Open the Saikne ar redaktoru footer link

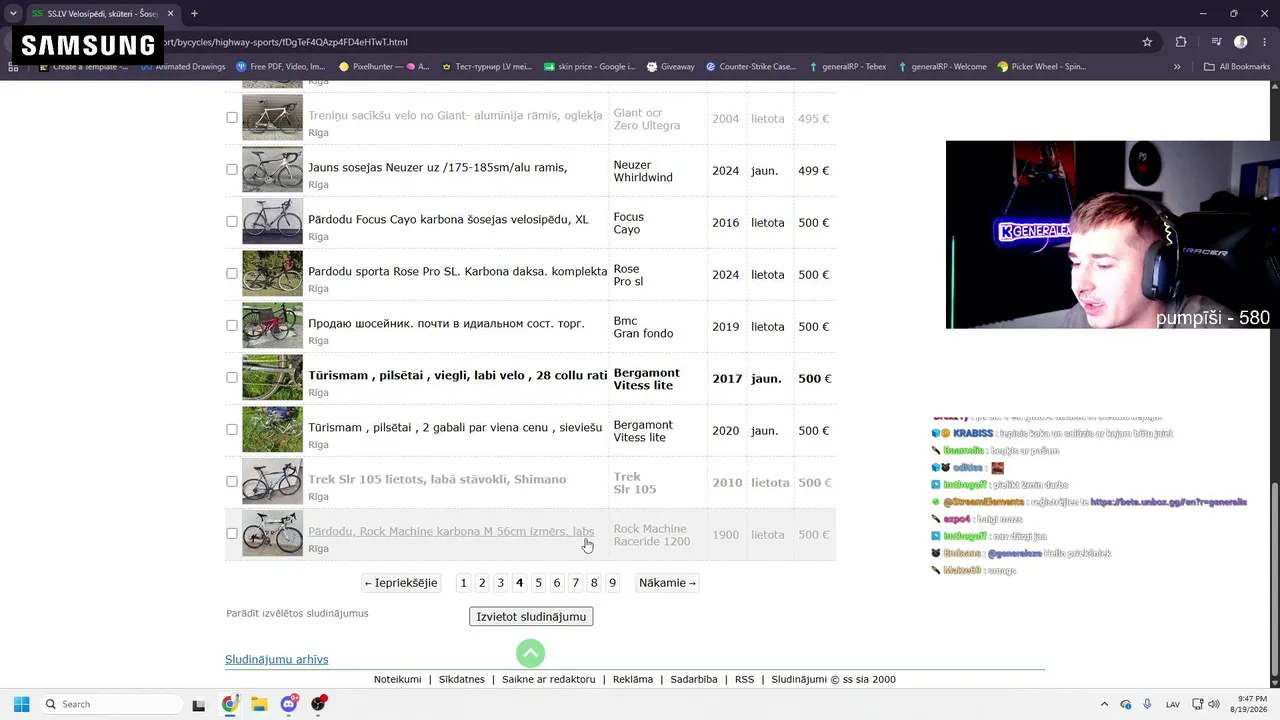point(549,680)
